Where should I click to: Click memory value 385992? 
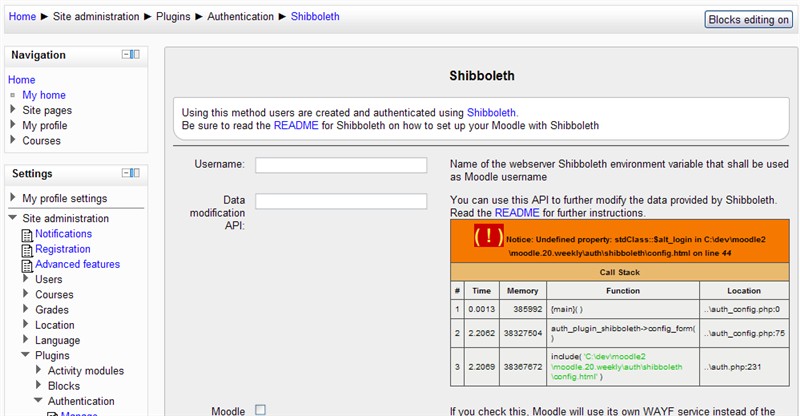coord(528,309)
